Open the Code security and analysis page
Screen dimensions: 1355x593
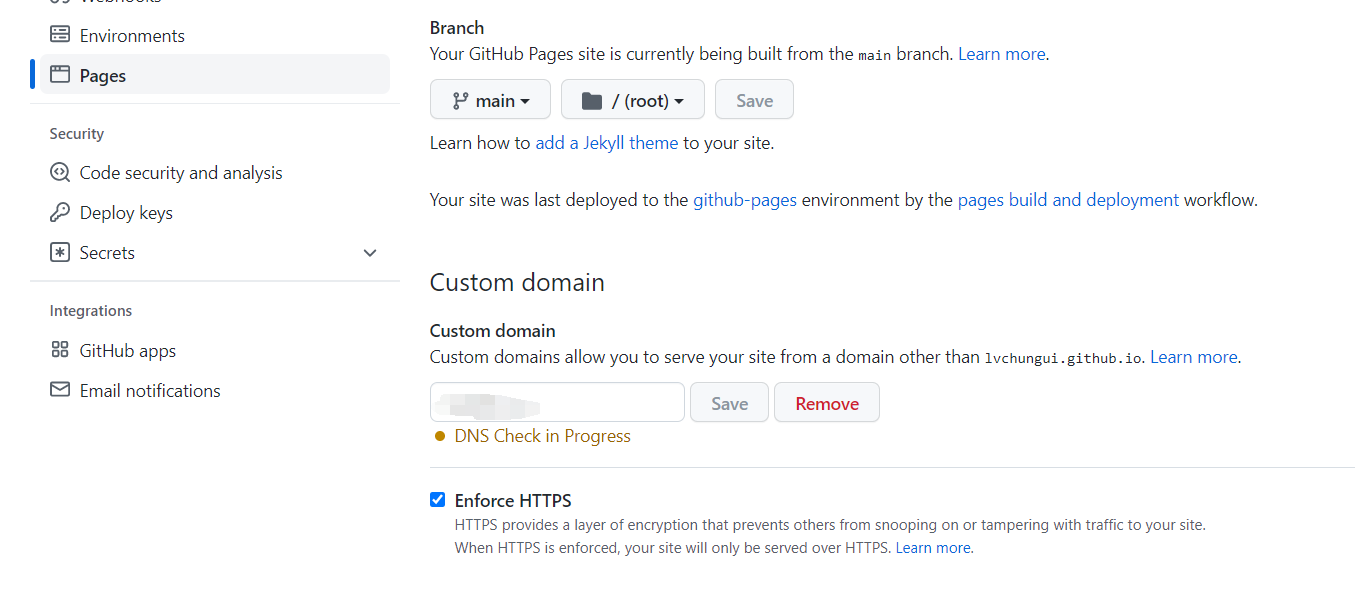pyautogui.click(x=181, y=173)
